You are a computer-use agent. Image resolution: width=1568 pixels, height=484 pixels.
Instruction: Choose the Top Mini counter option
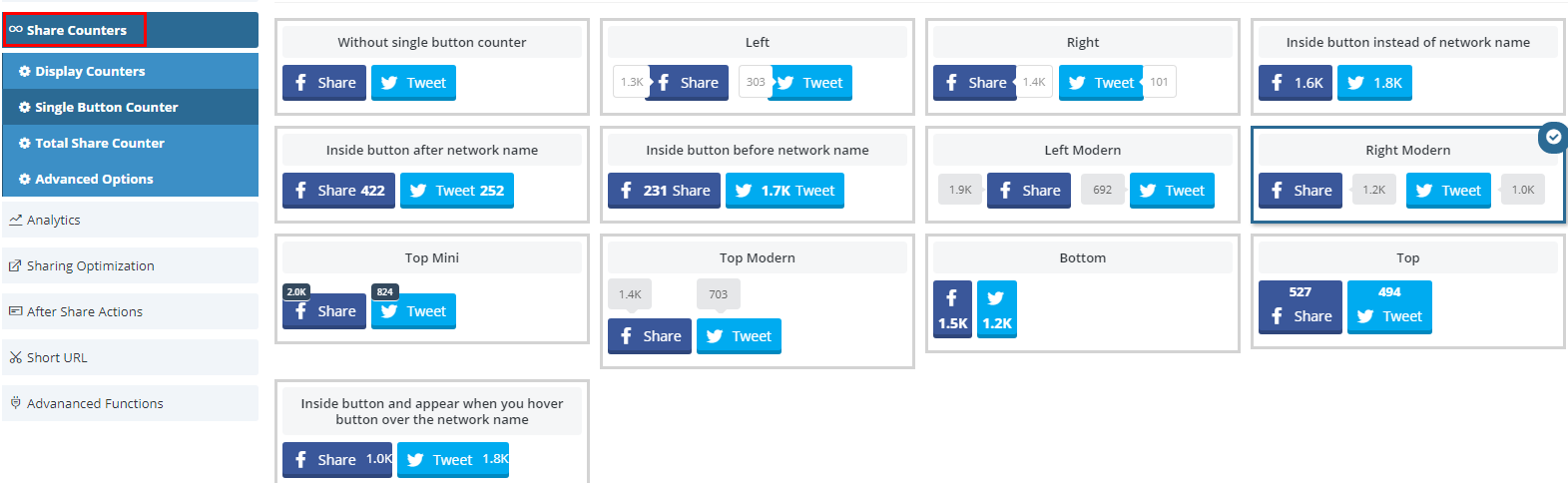point(432,289)
